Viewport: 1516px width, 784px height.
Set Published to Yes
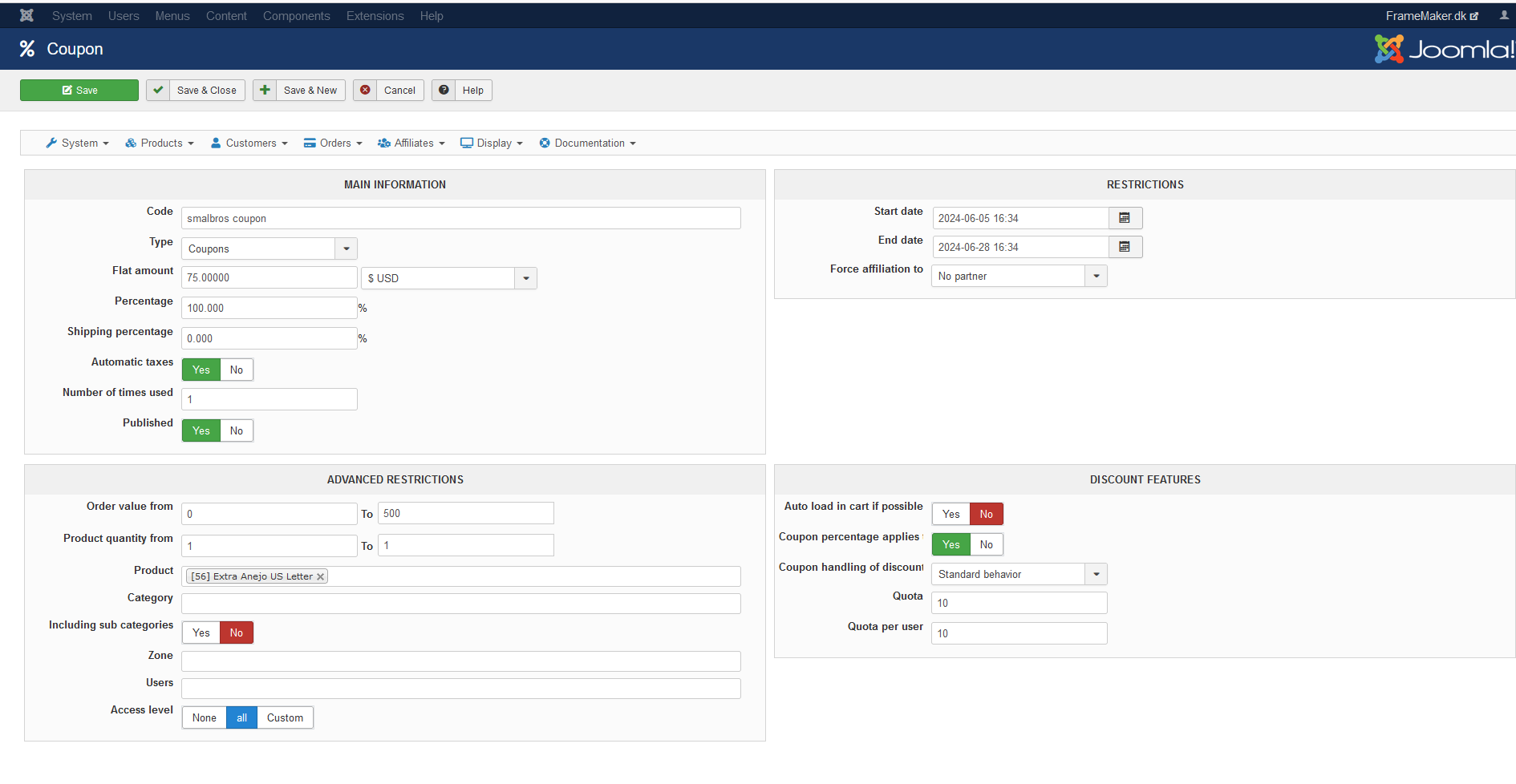coord(201,430)
